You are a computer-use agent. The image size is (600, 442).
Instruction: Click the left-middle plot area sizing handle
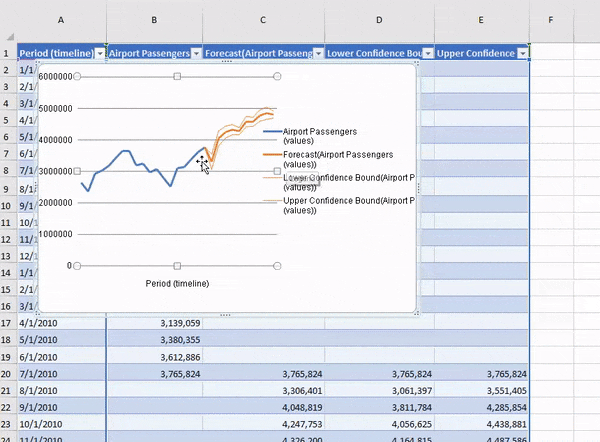pos(77,171)
